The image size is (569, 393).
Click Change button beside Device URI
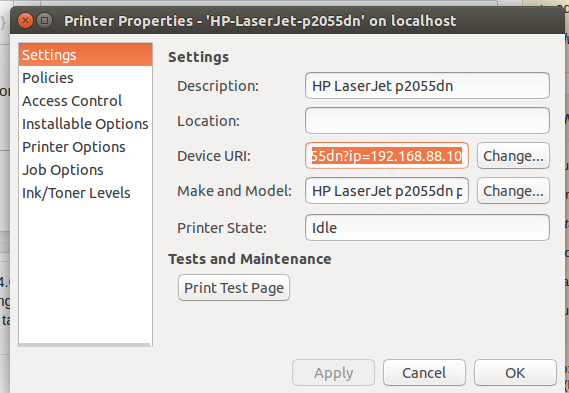click(513, 156)
